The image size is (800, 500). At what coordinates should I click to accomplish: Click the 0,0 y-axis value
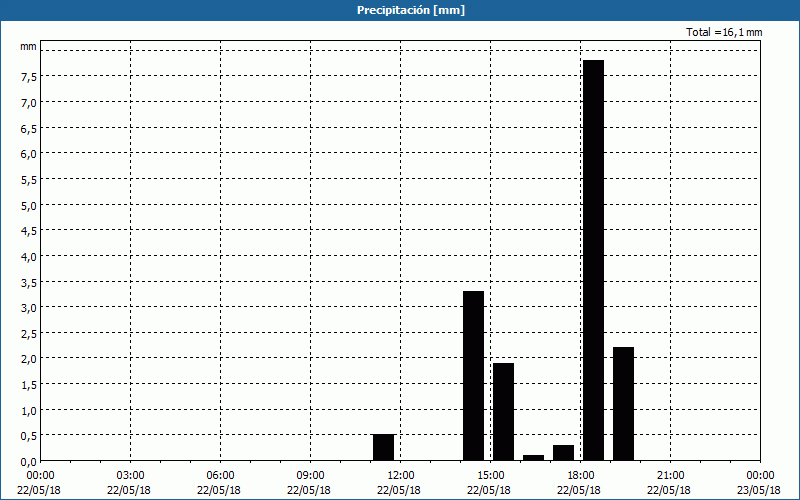click(29, 461)
